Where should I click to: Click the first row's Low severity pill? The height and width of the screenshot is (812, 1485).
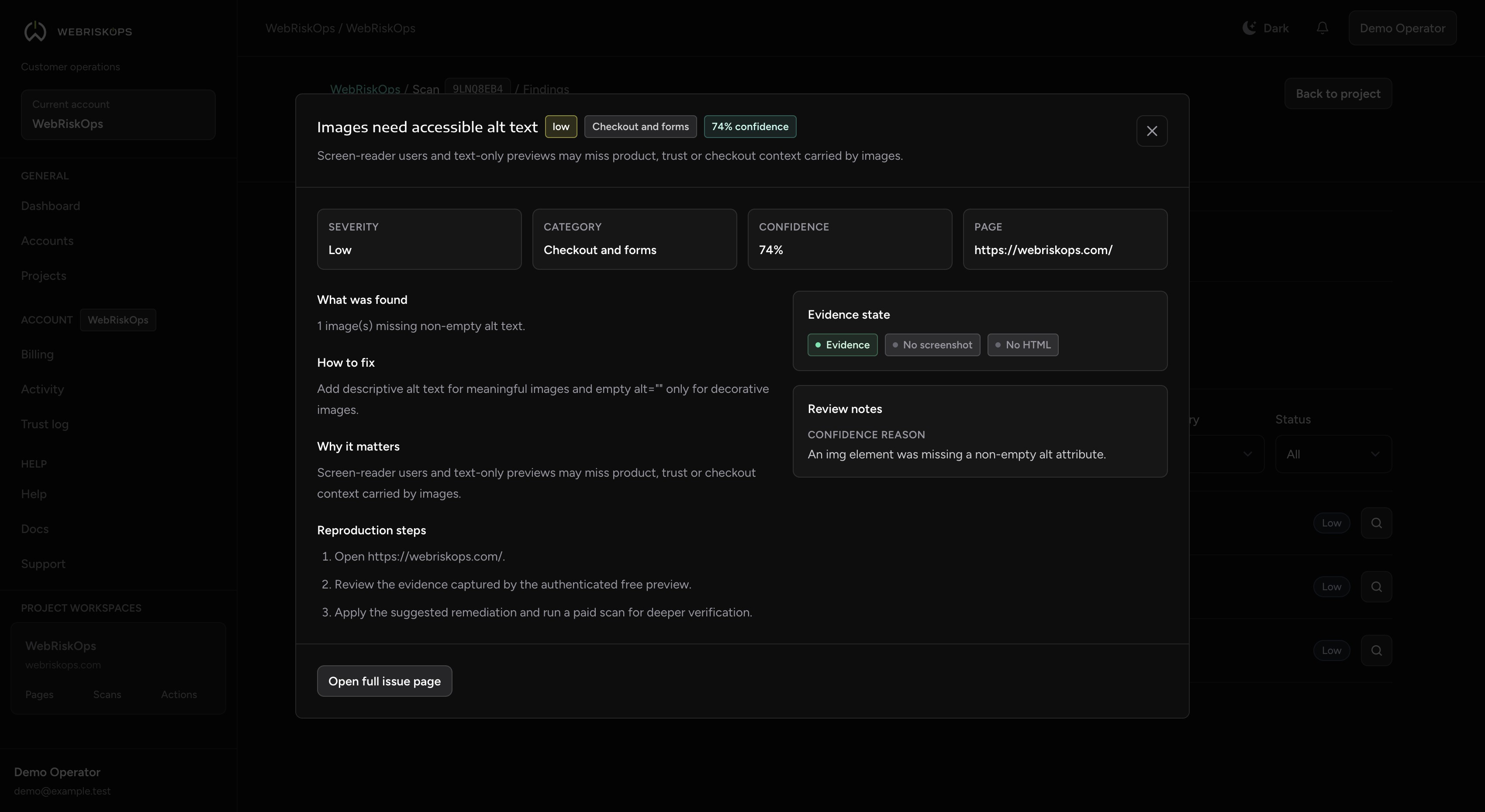(1331, 523)
